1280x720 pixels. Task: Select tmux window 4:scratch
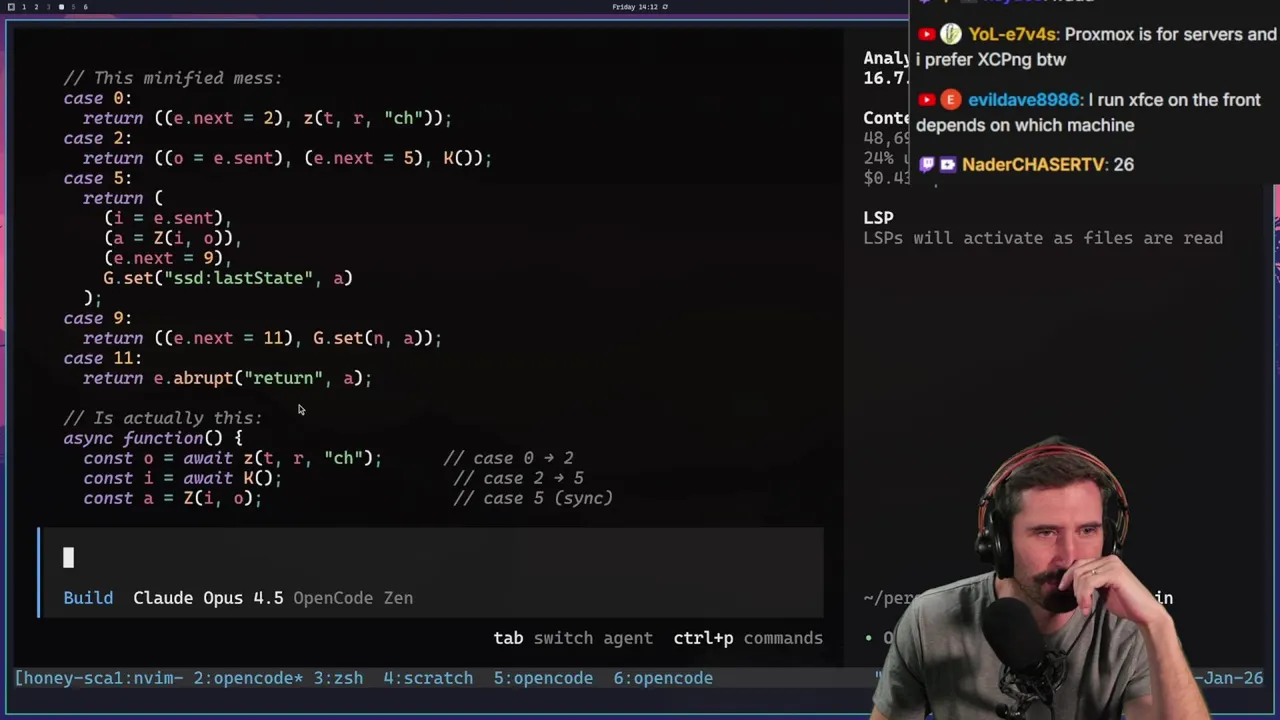tap(428, 678)
